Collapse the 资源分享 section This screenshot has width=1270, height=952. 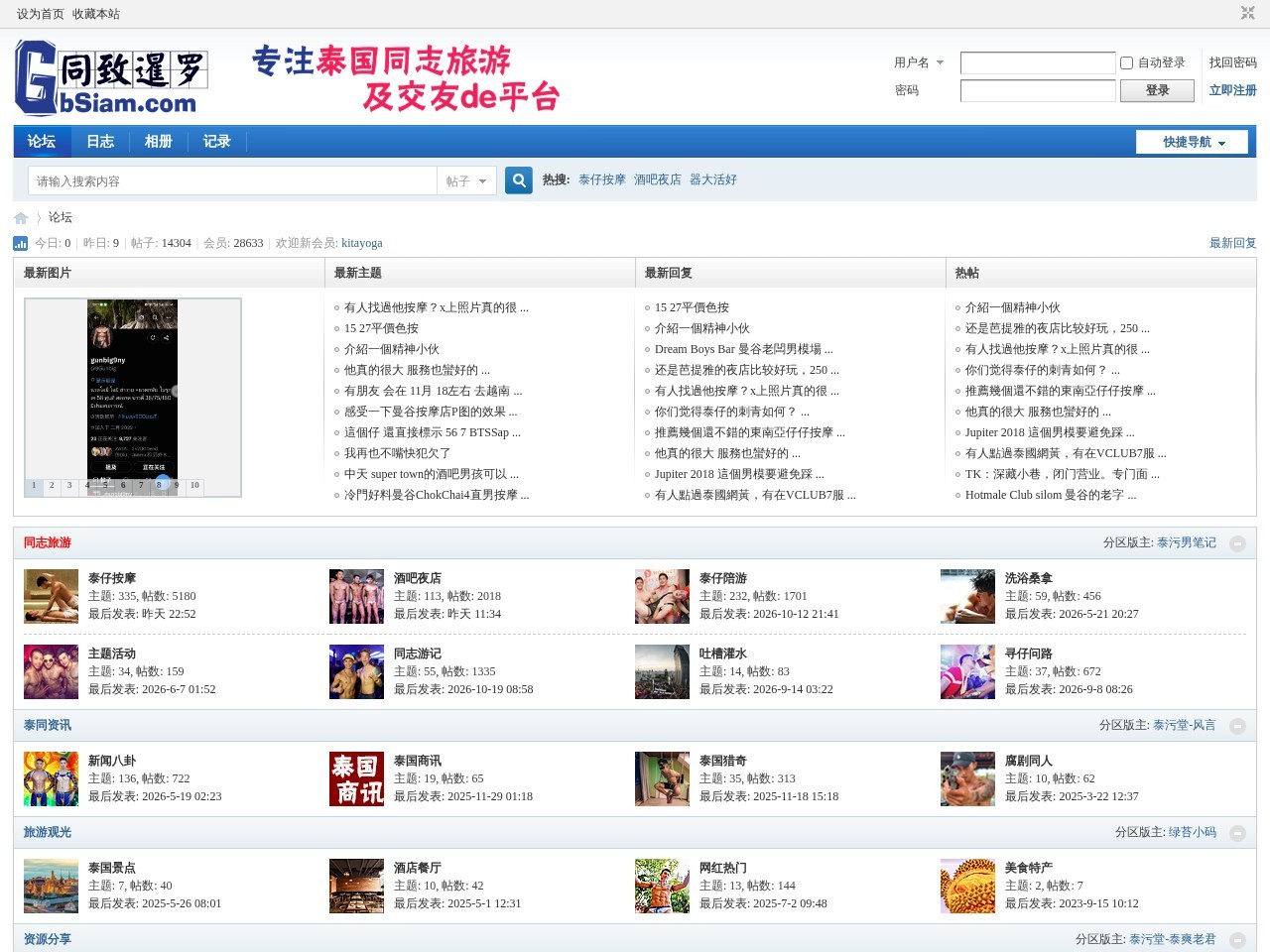(1237, 939)
